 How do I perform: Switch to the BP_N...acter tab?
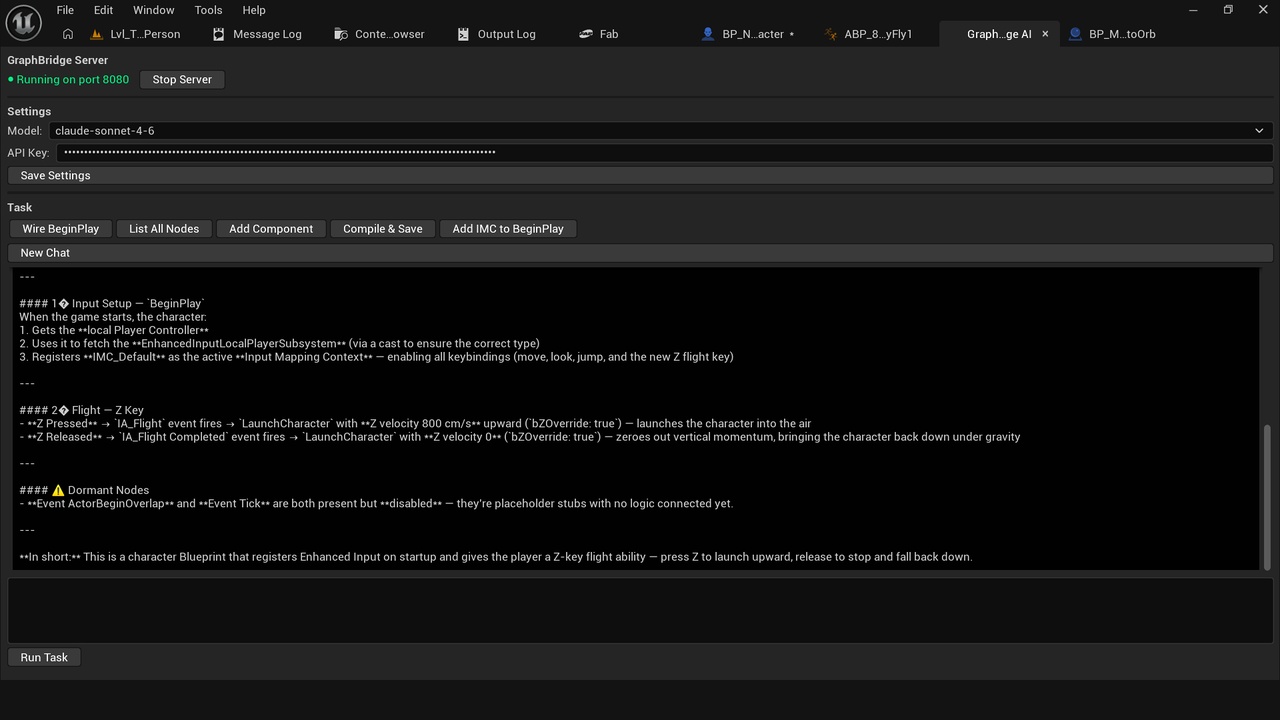click(753, 34)
